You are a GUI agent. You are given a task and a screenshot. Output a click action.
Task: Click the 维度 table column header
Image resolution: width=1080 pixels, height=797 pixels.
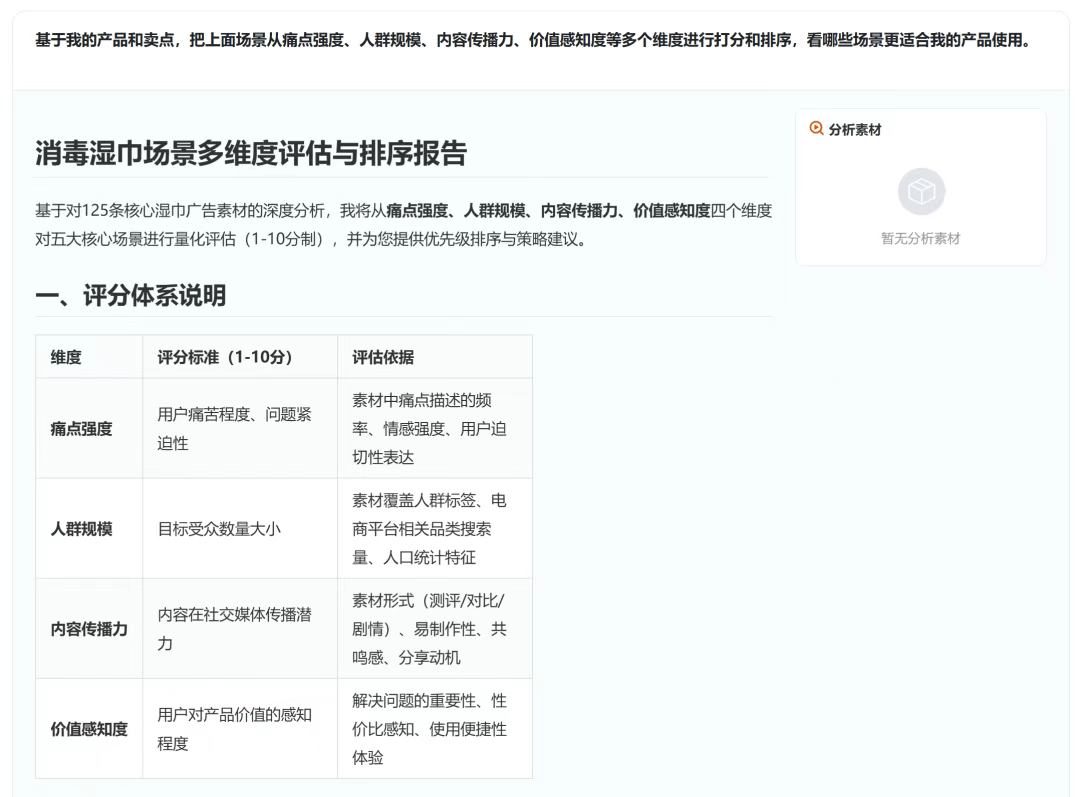point(66,357)
